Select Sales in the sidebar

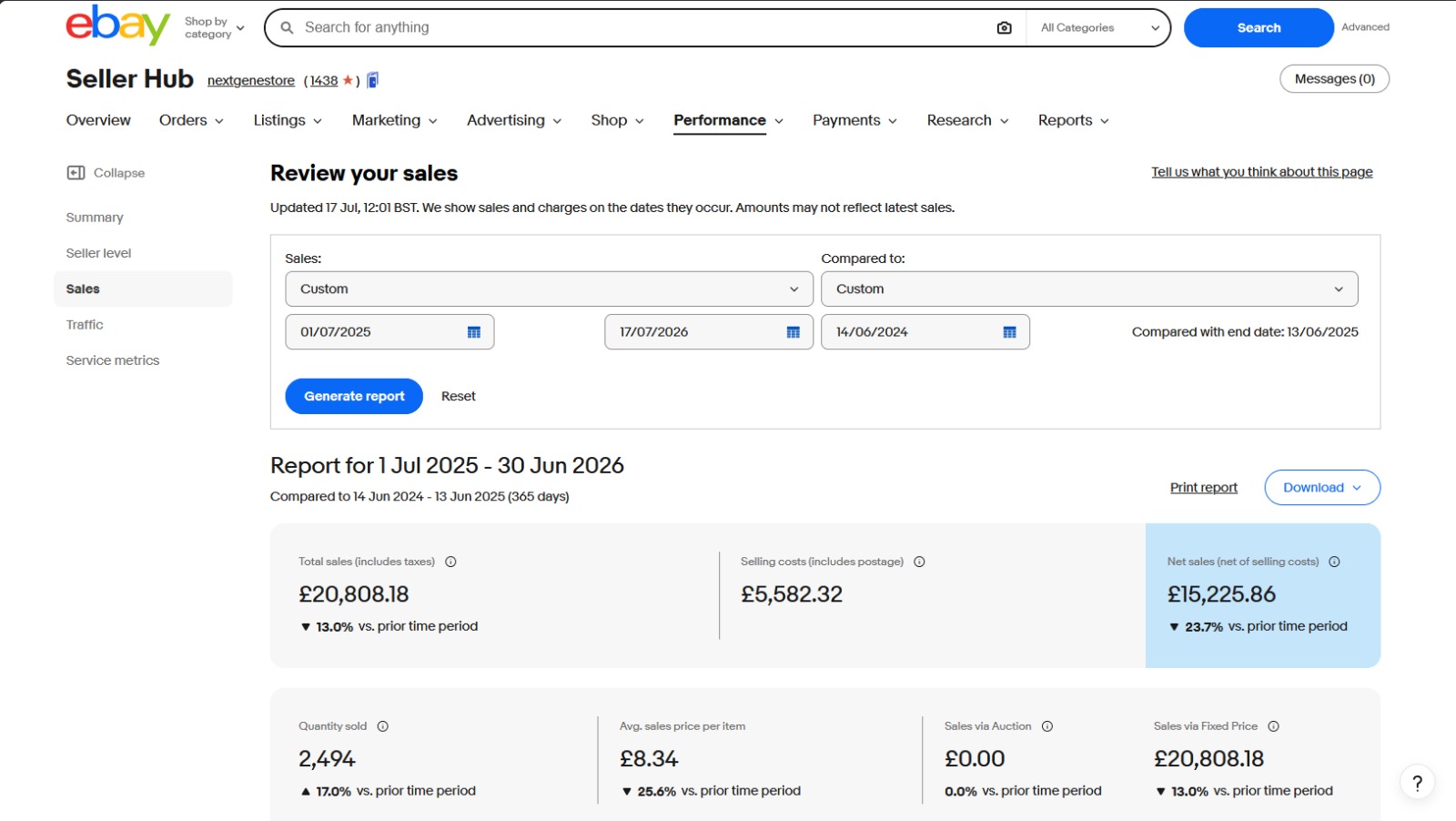tap(143, 289)
